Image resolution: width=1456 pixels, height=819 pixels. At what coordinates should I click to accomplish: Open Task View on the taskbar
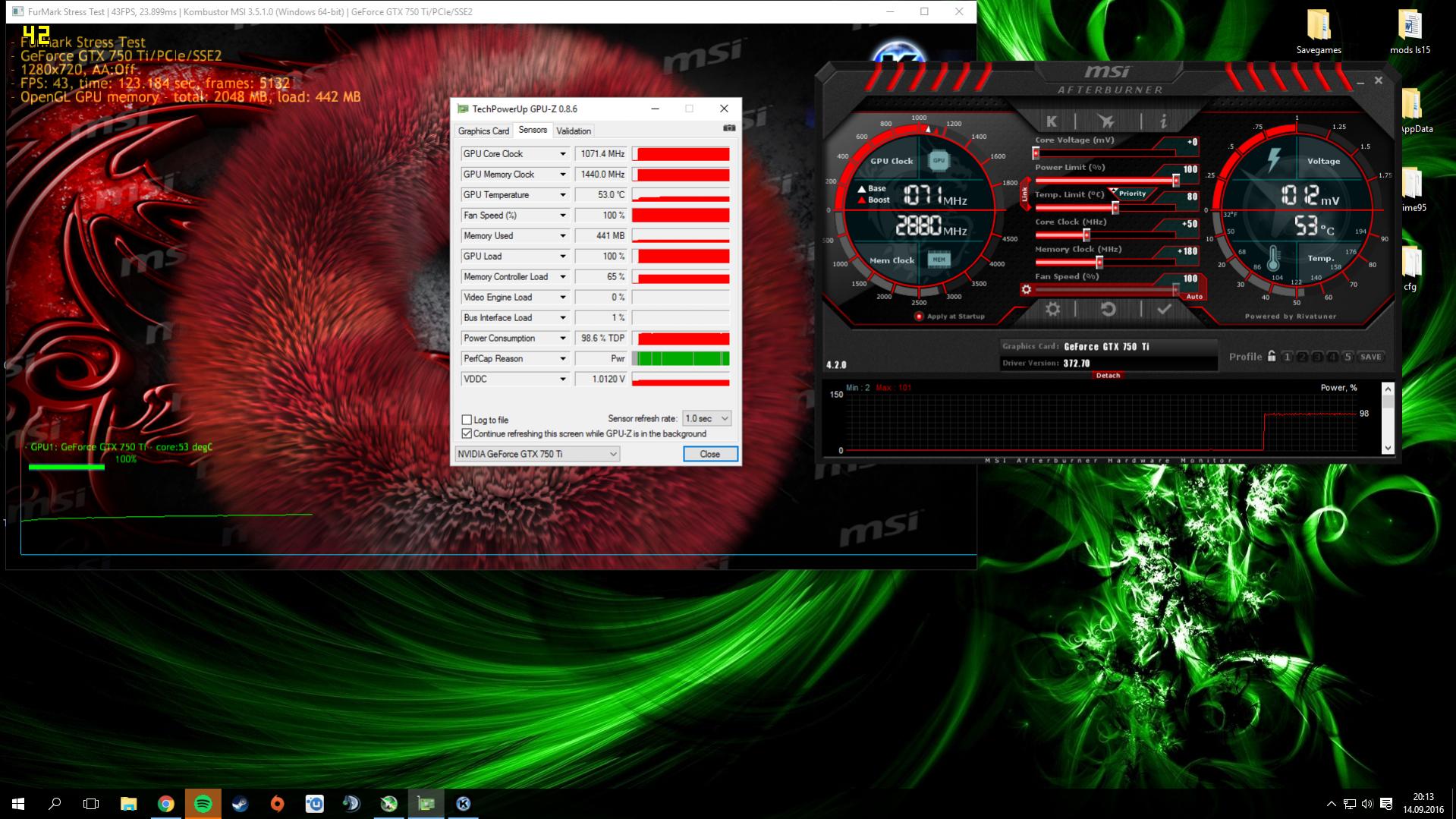coord(91,804)
